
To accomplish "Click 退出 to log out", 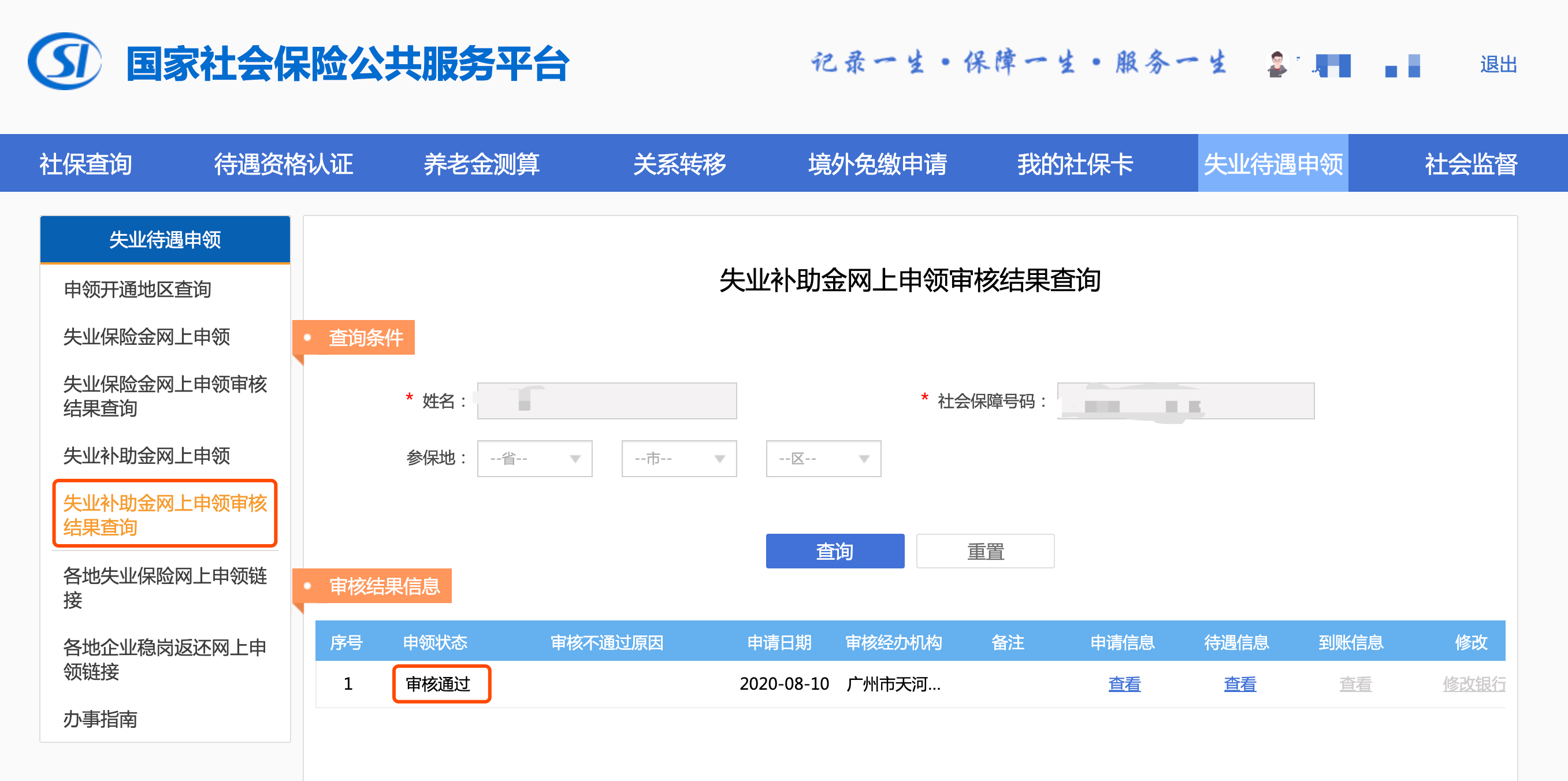I will 1498,64.
